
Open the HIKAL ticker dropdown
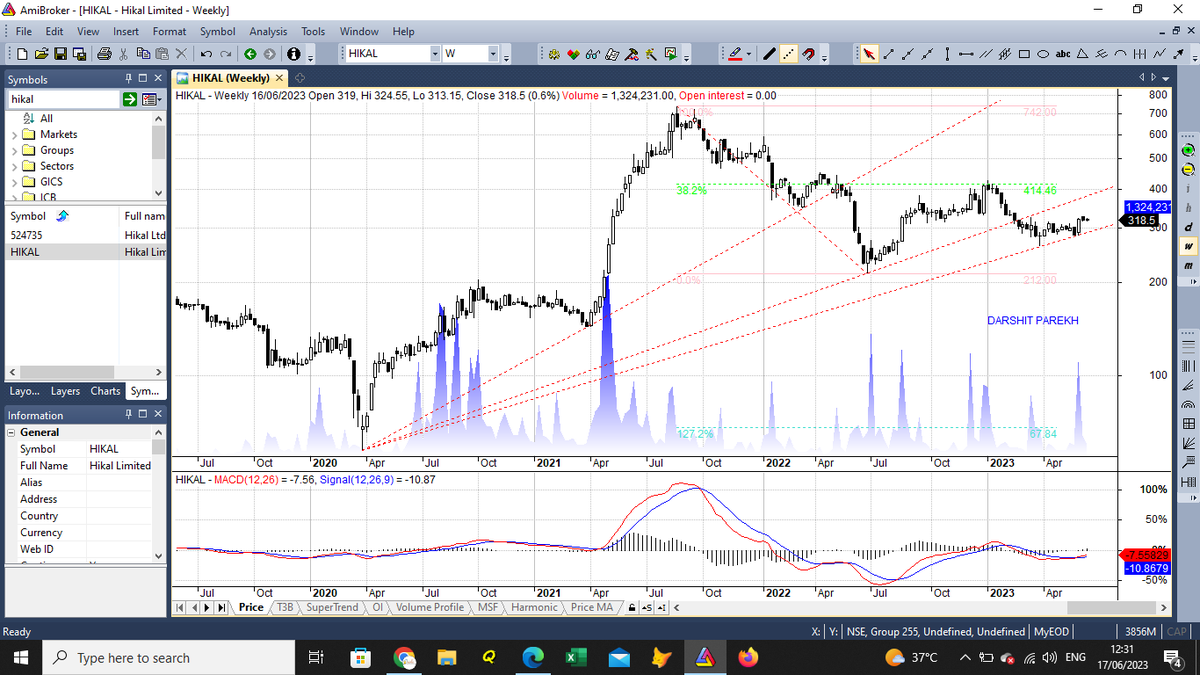pyautogui.click(x=435, y=53)
